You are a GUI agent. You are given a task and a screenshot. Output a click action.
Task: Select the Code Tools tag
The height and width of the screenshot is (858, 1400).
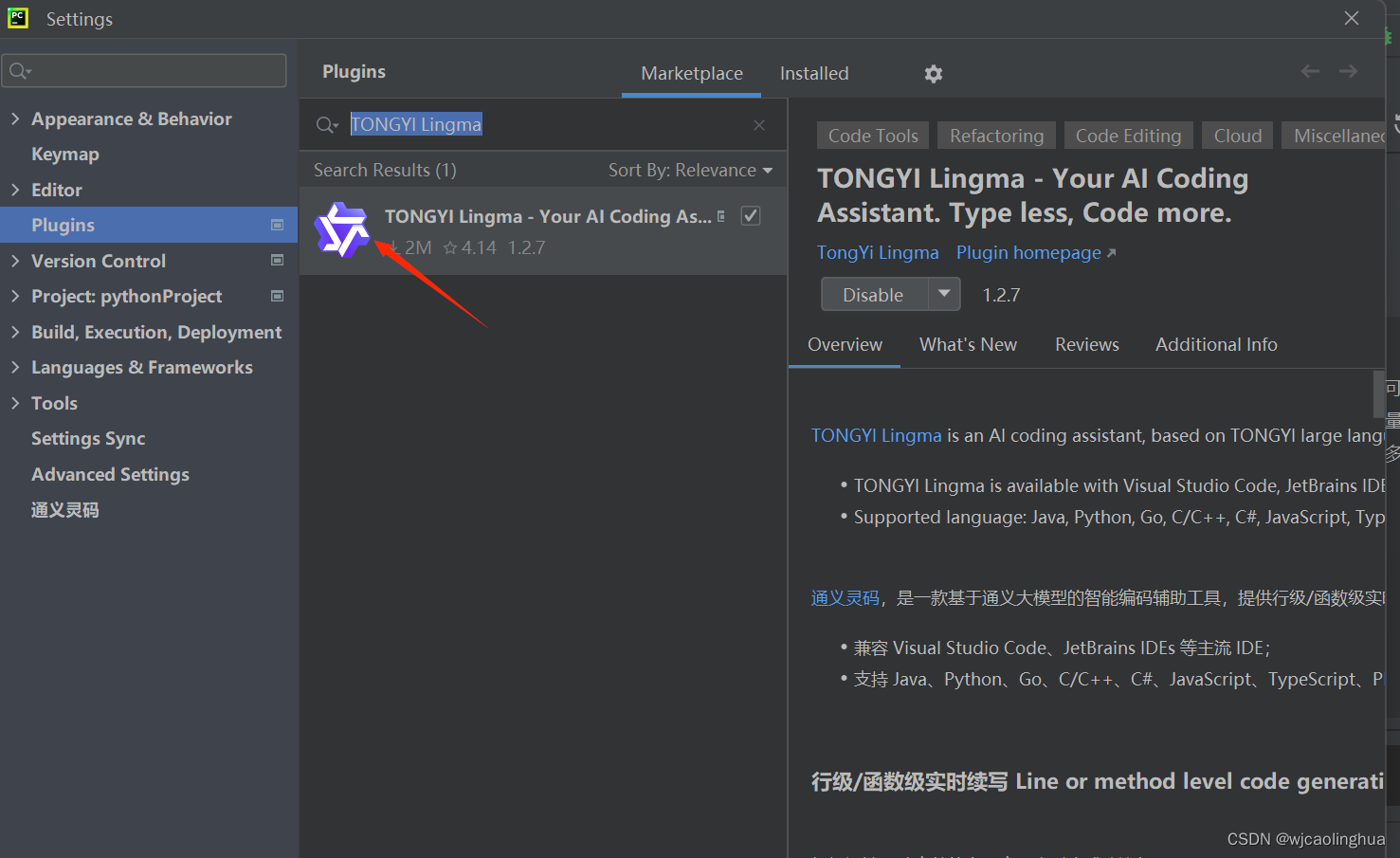[x=873, y=136]
